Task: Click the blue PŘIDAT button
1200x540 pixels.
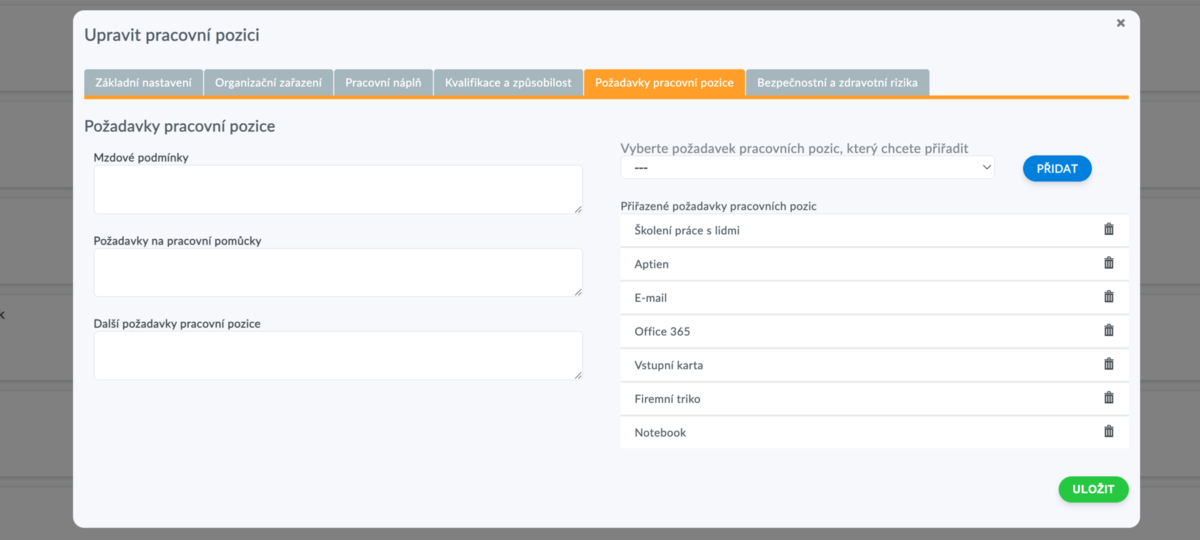Action: [1057, 169]
